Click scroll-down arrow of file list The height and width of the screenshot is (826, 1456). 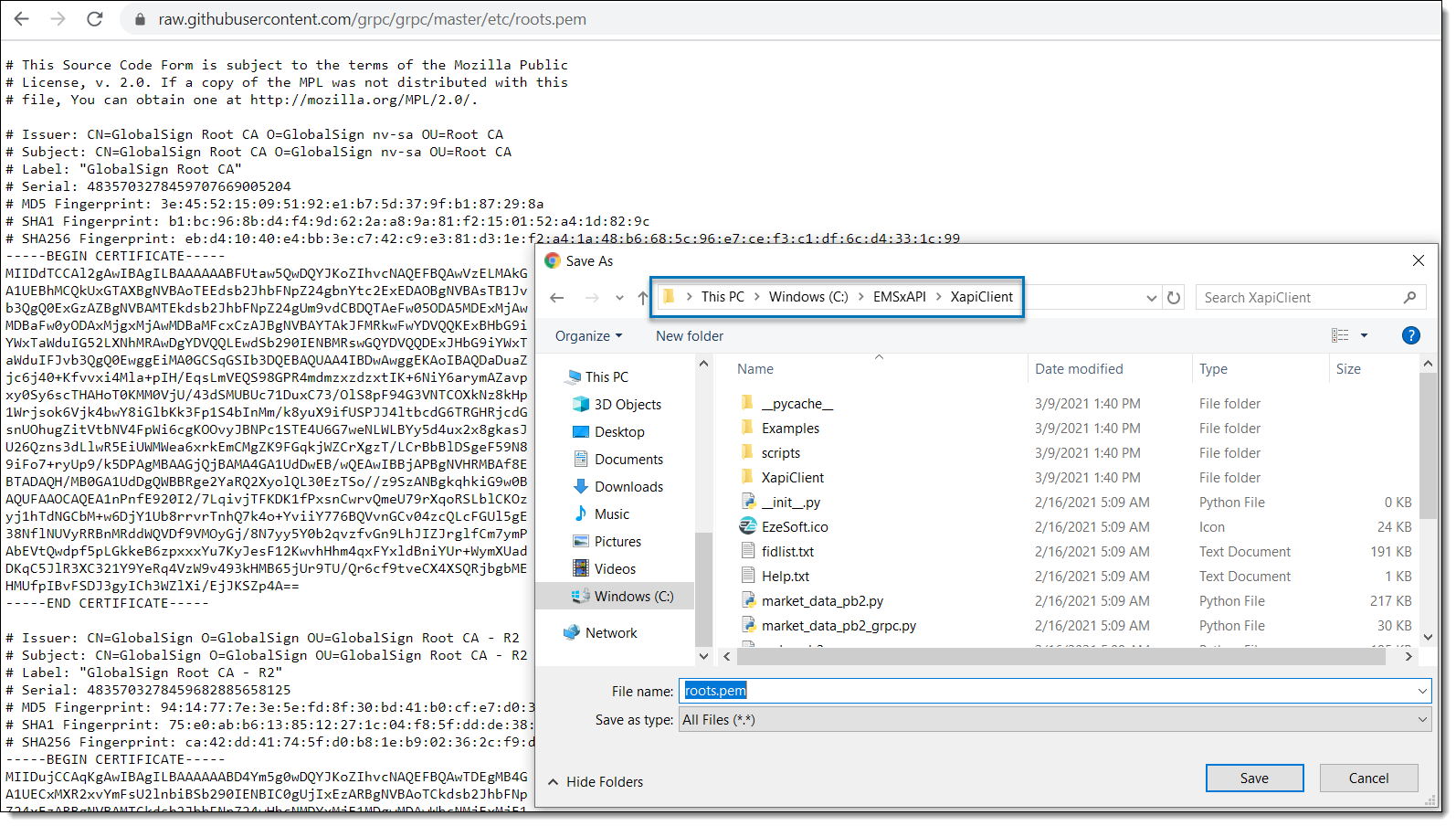[1428, 637]
